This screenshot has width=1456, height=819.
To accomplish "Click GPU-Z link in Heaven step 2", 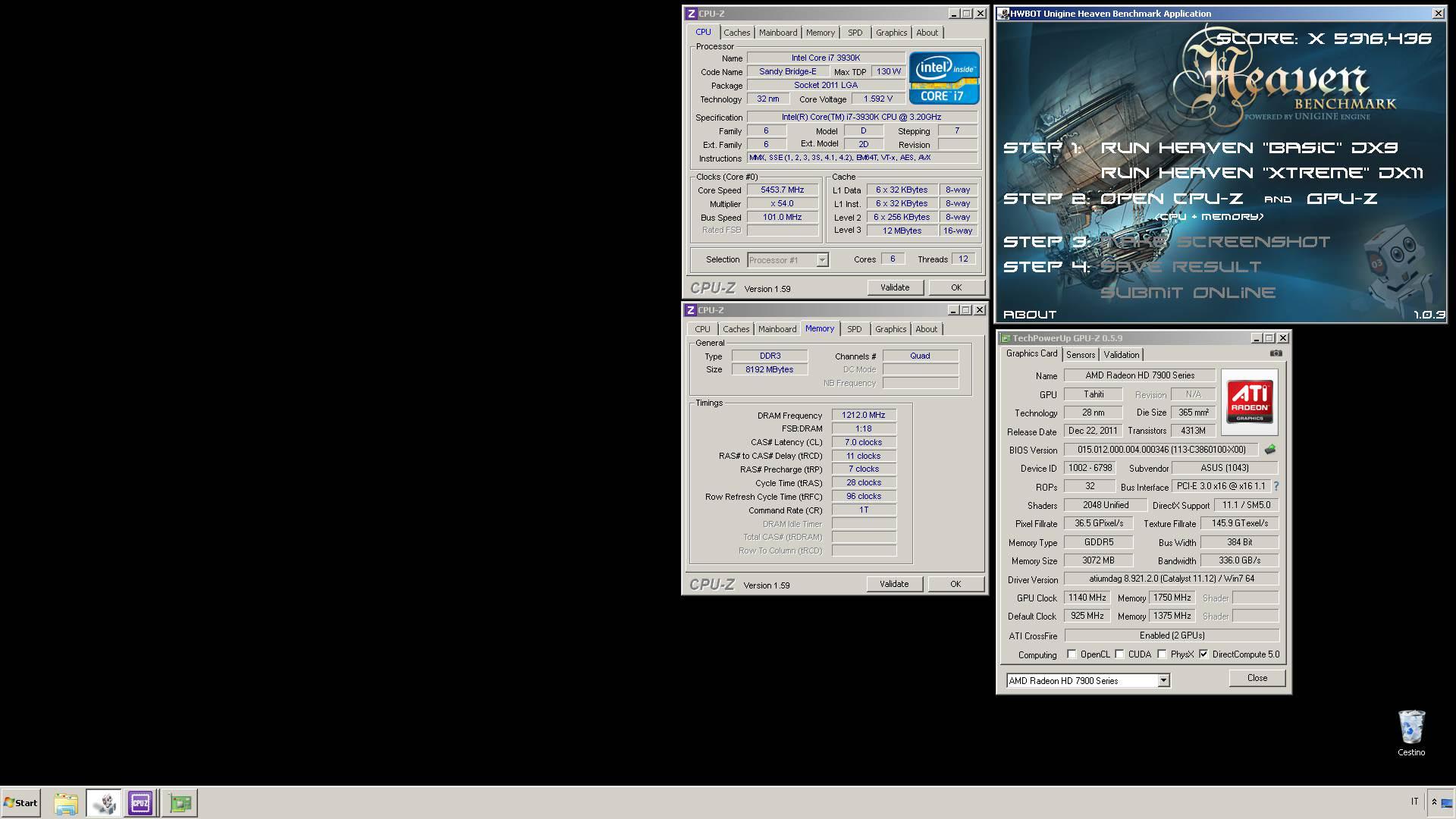I will click(x=1341, y=199).
